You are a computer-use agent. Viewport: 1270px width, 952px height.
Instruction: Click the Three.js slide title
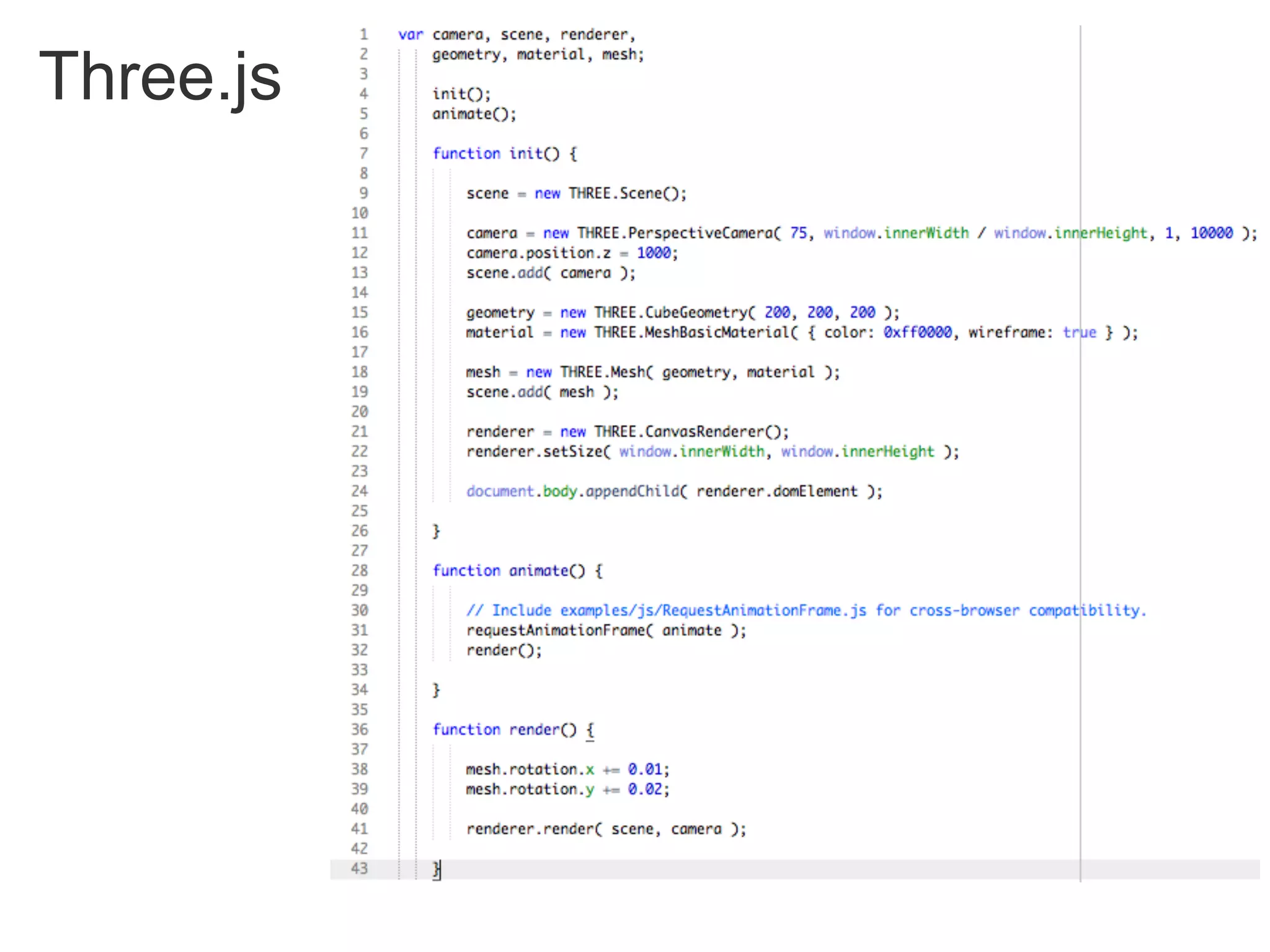coord(160,77)
